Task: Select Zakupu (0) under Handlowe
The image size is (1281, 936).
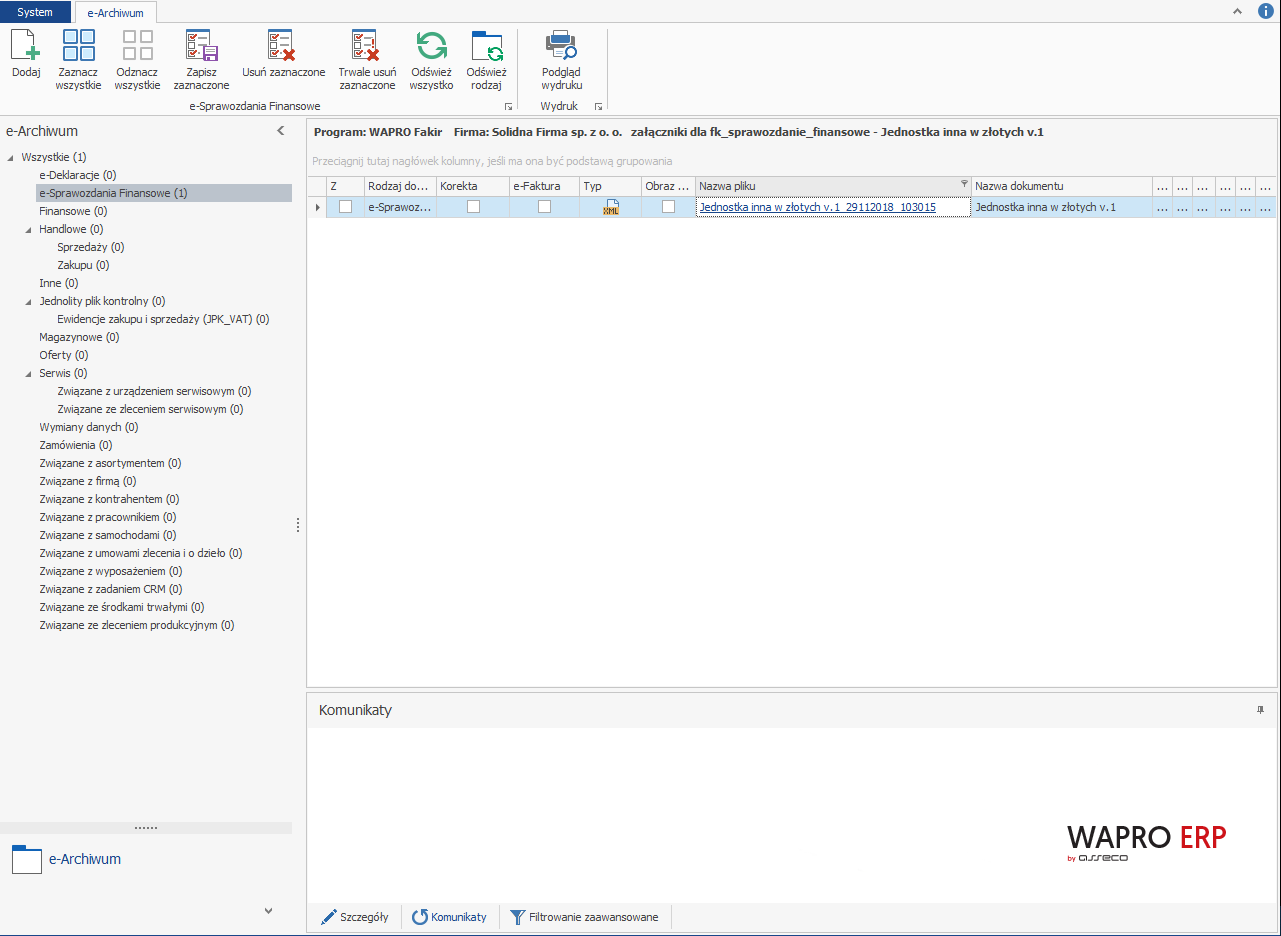Action: pyautogui.click(x=83, y=265)
